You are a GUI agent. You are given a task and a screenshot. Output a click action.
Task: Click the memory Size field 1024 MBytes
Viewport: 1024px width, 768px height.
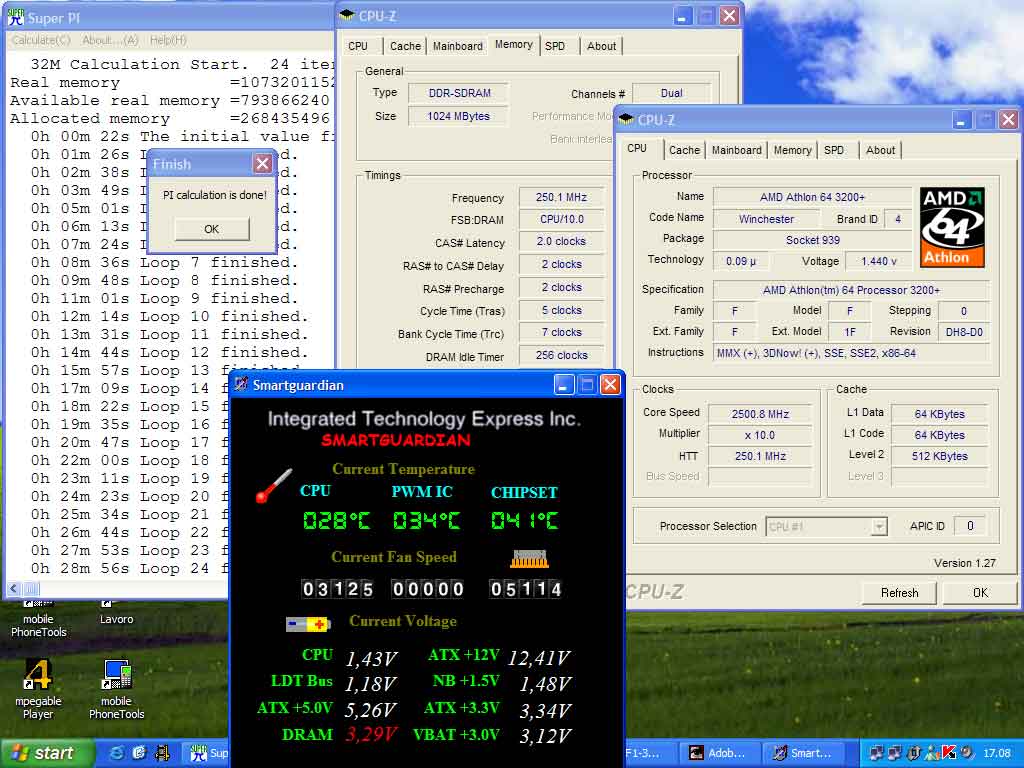coord(459,116)
